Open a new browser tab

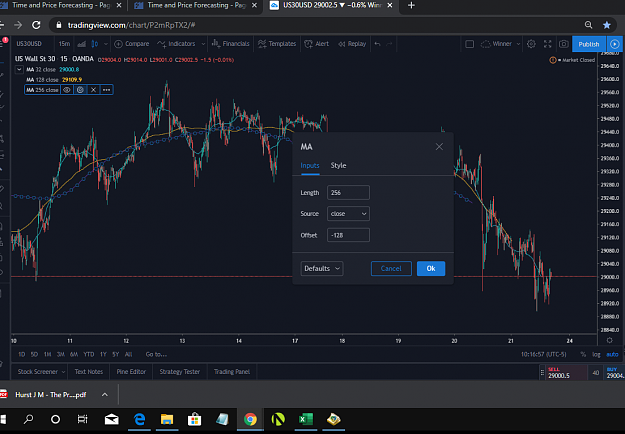[411, 5]
